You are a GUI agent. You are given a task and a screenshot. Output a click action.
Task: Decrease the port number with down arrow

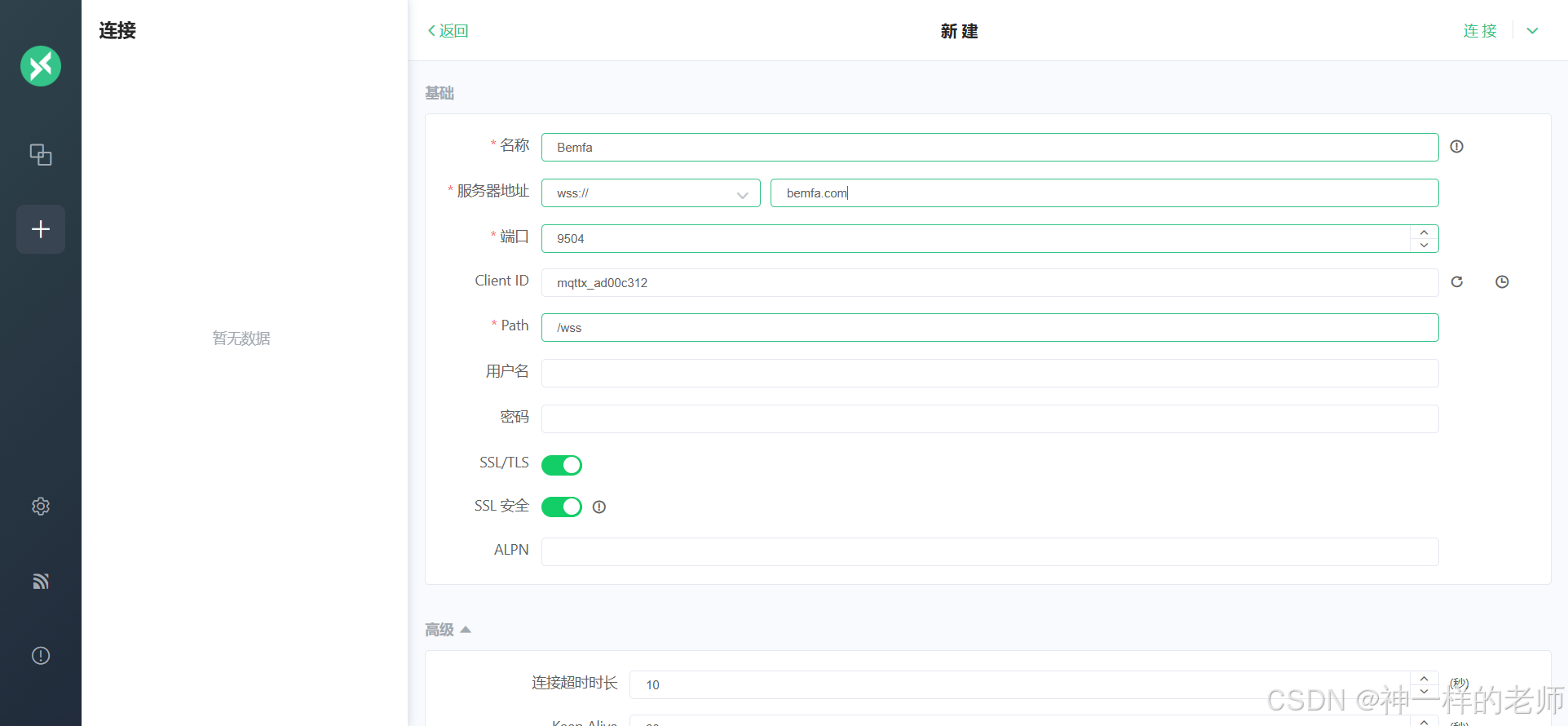1424,245
